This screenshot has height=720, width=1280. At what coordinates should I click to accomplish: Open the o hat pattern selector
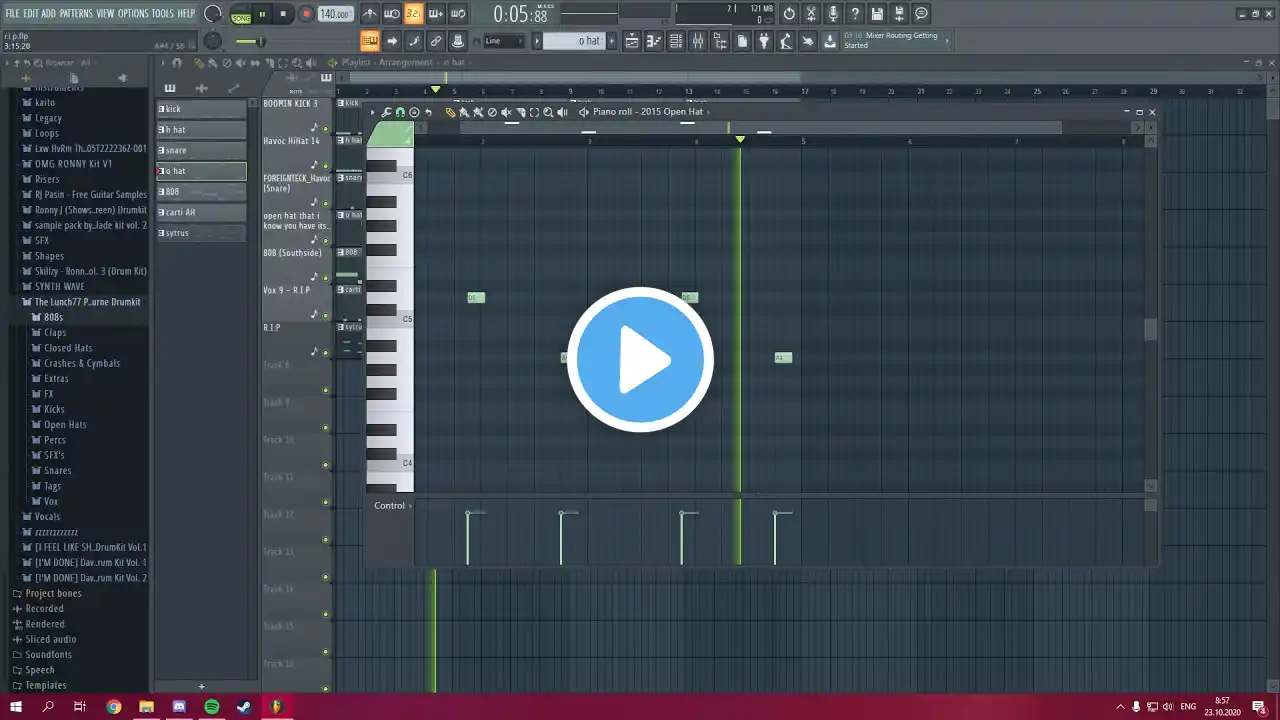click(x=573, y=41)
